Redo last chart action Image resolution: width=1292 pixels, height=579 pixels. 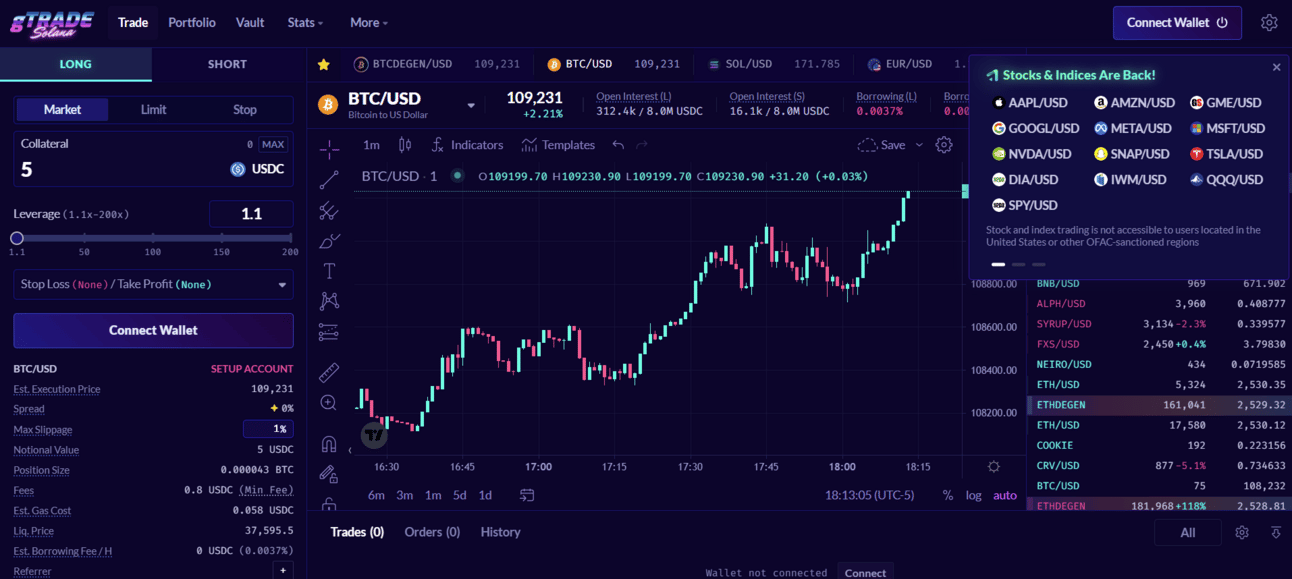tap(642, 145)
